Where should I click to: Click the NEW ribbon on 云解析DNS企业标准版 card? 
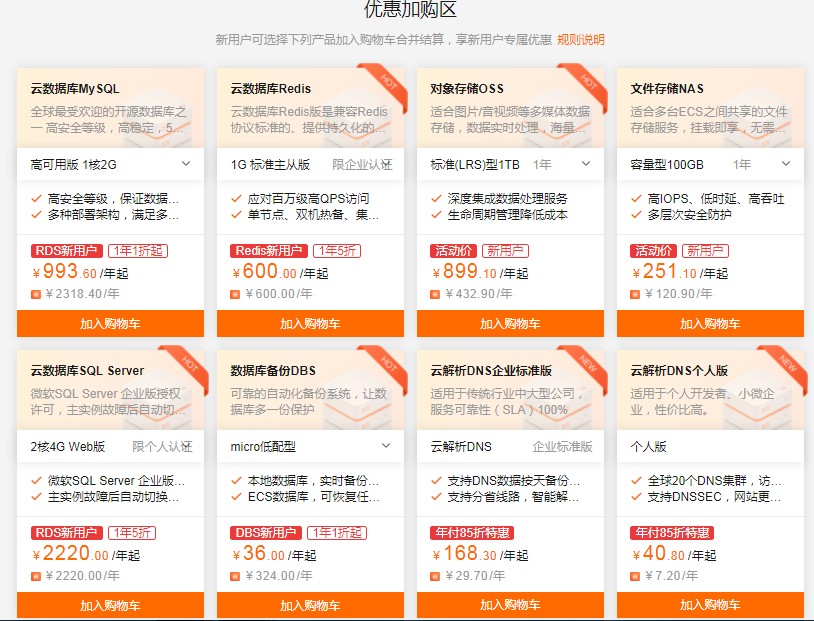587,365
